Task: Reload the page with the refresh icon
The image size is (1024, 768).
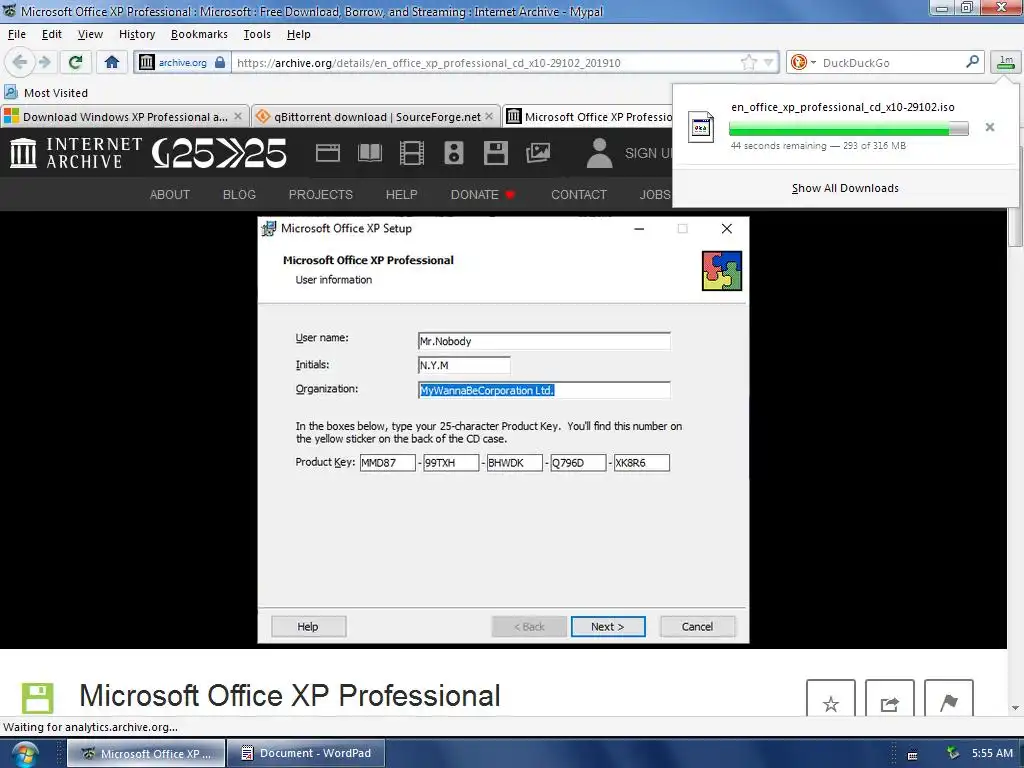Action: (x=75, y=62)
